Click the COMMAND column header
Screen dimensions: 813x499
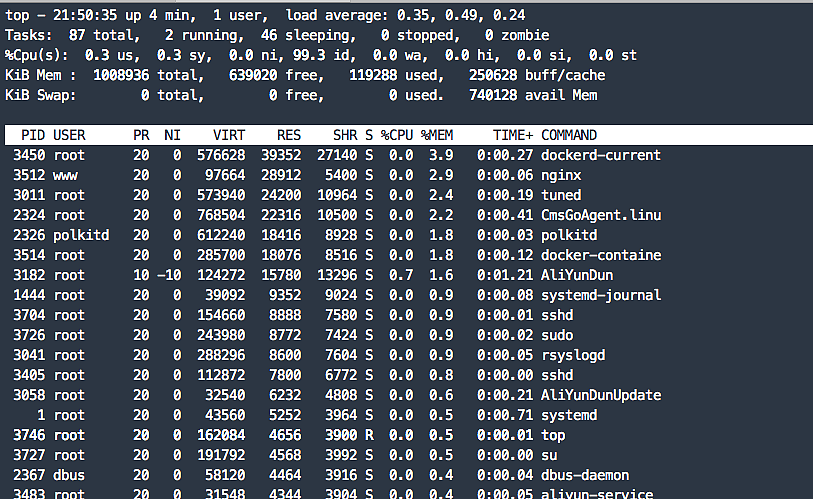tap(569, 135)
